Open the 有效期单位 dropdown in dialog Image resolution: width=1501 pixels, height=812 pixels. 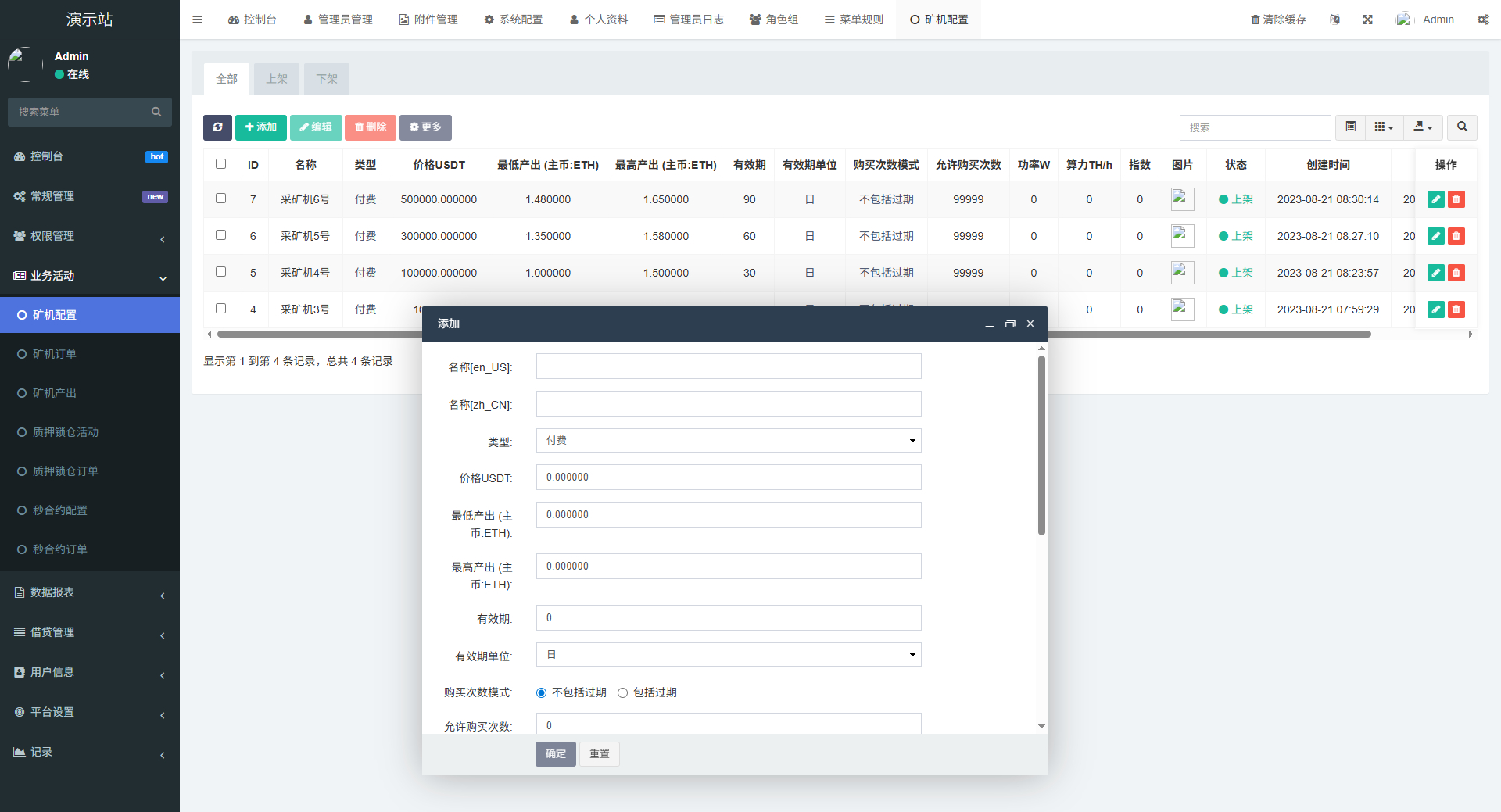[728, 655]
